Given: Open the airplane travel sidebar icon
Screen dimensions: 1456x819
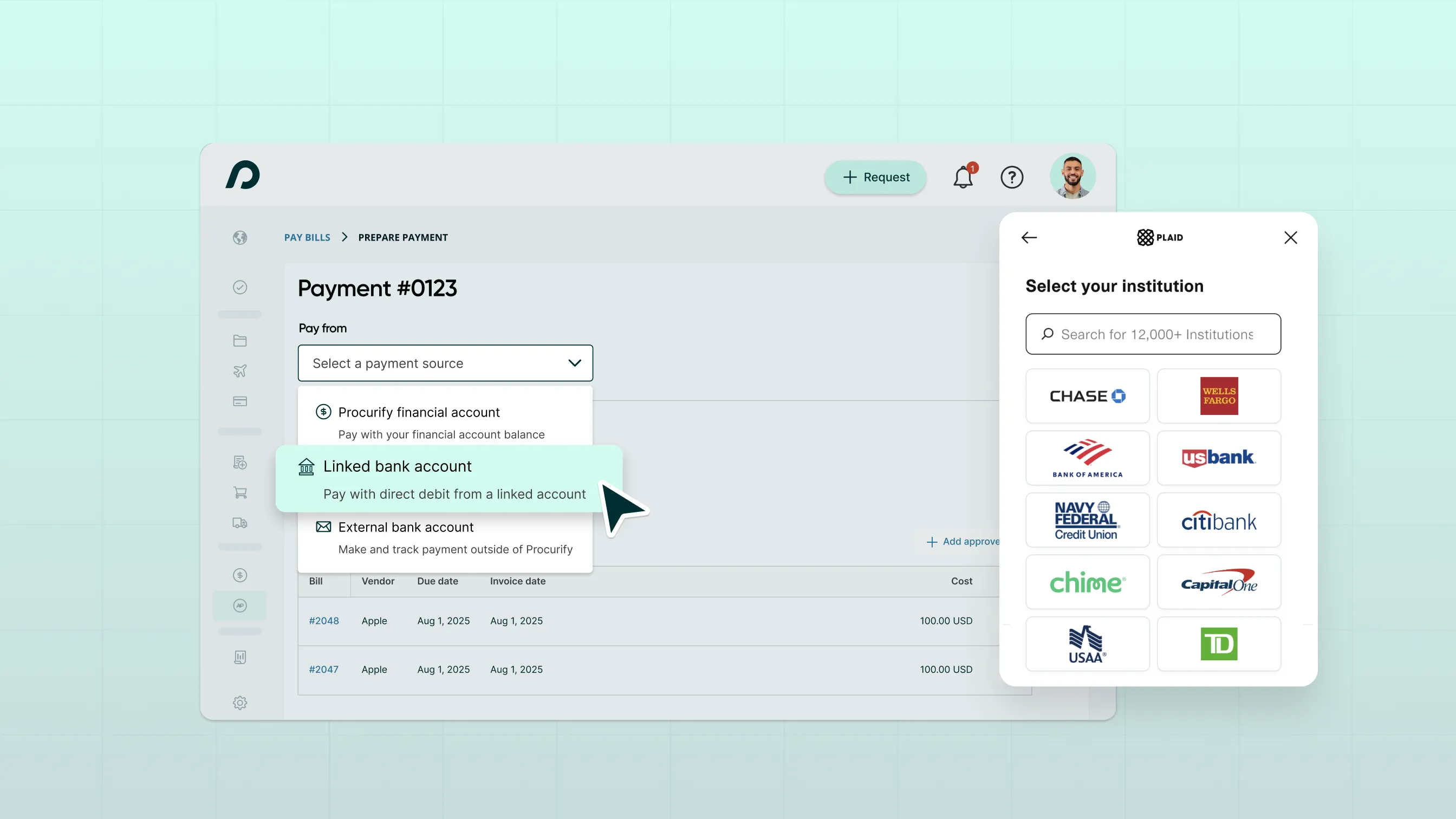Looking at the screenshot, I should click(x=239, y=371).
